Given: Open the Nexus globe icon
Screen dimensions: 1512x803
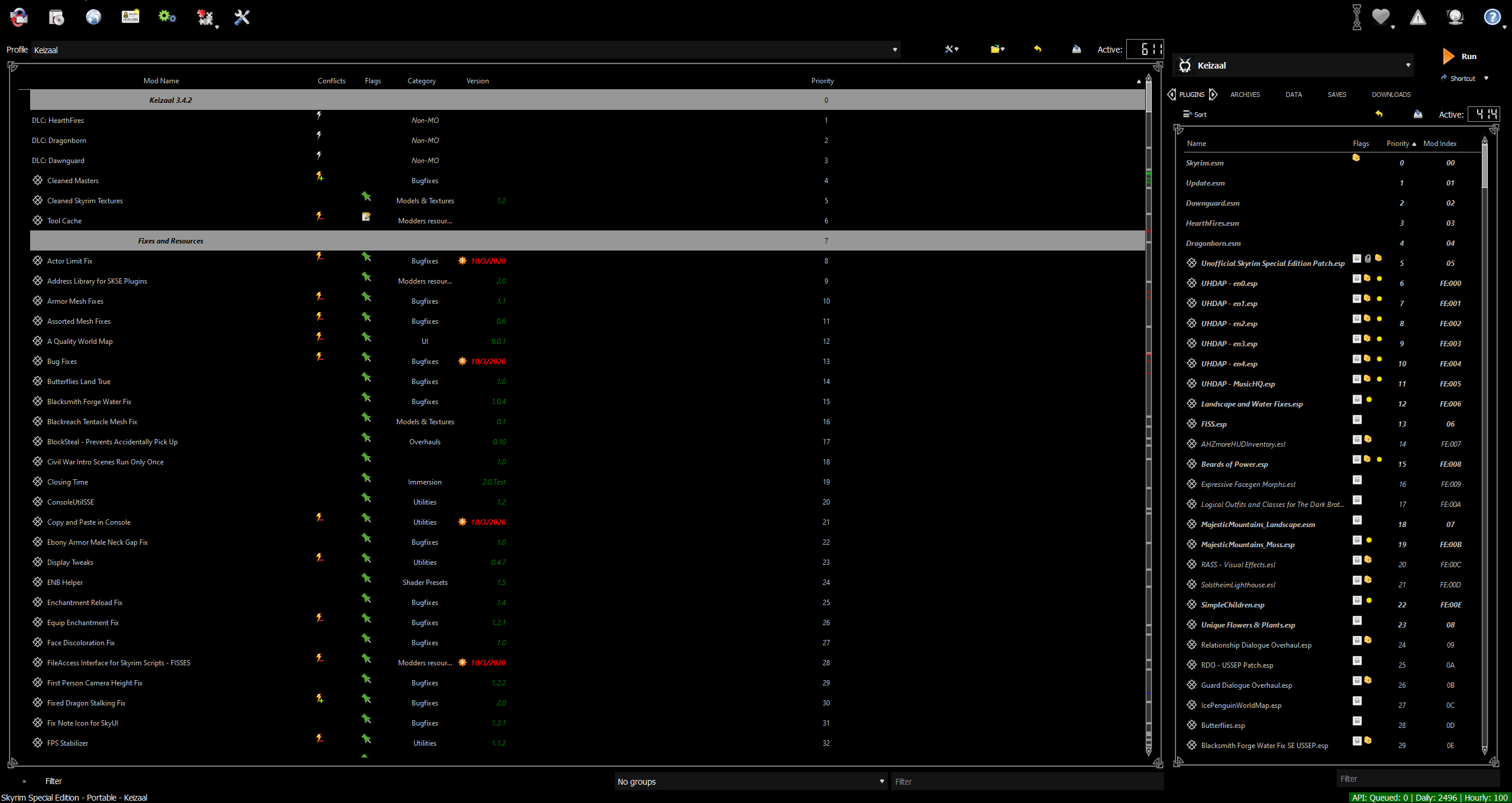Looking at the screenshot, I should [x=93, y=17].
